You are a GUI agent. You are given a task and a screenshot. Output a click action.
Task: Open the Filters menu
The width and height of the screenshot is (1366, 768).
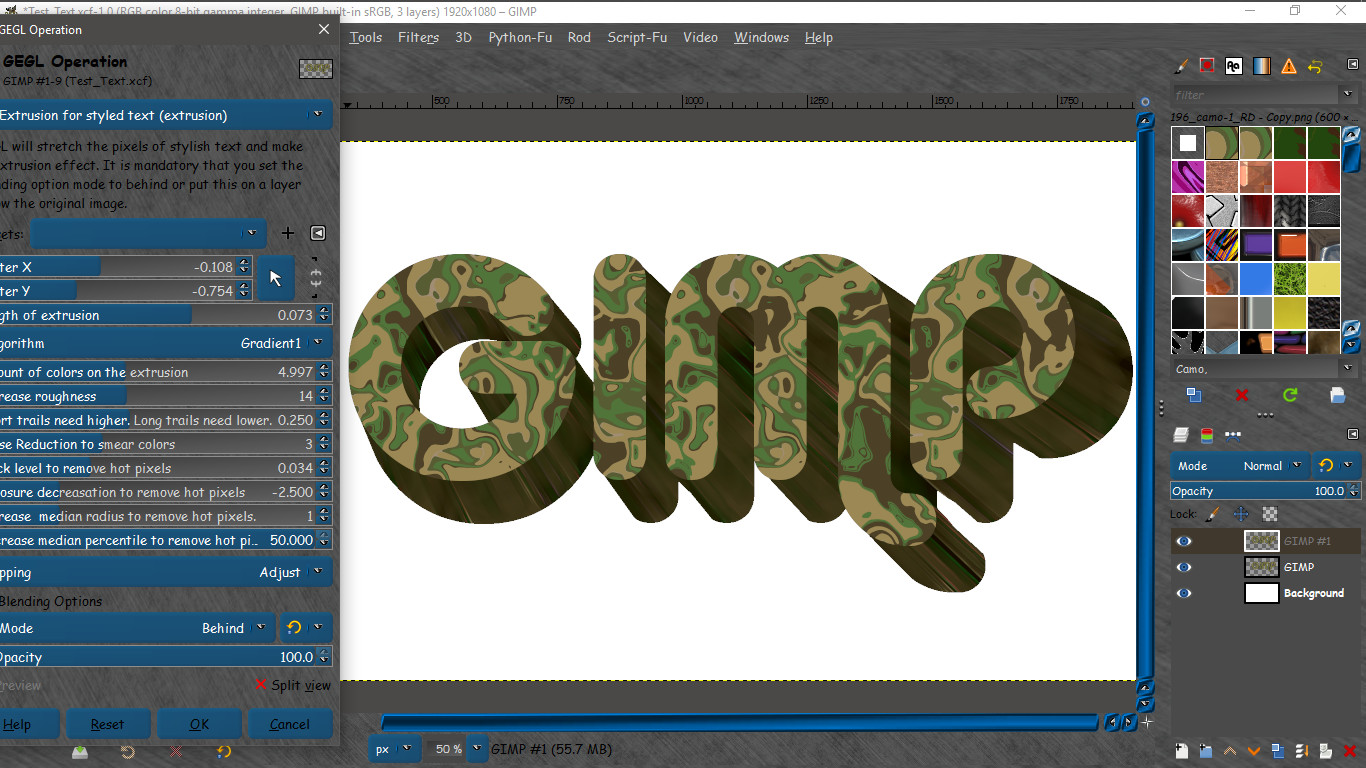point(418,38)
